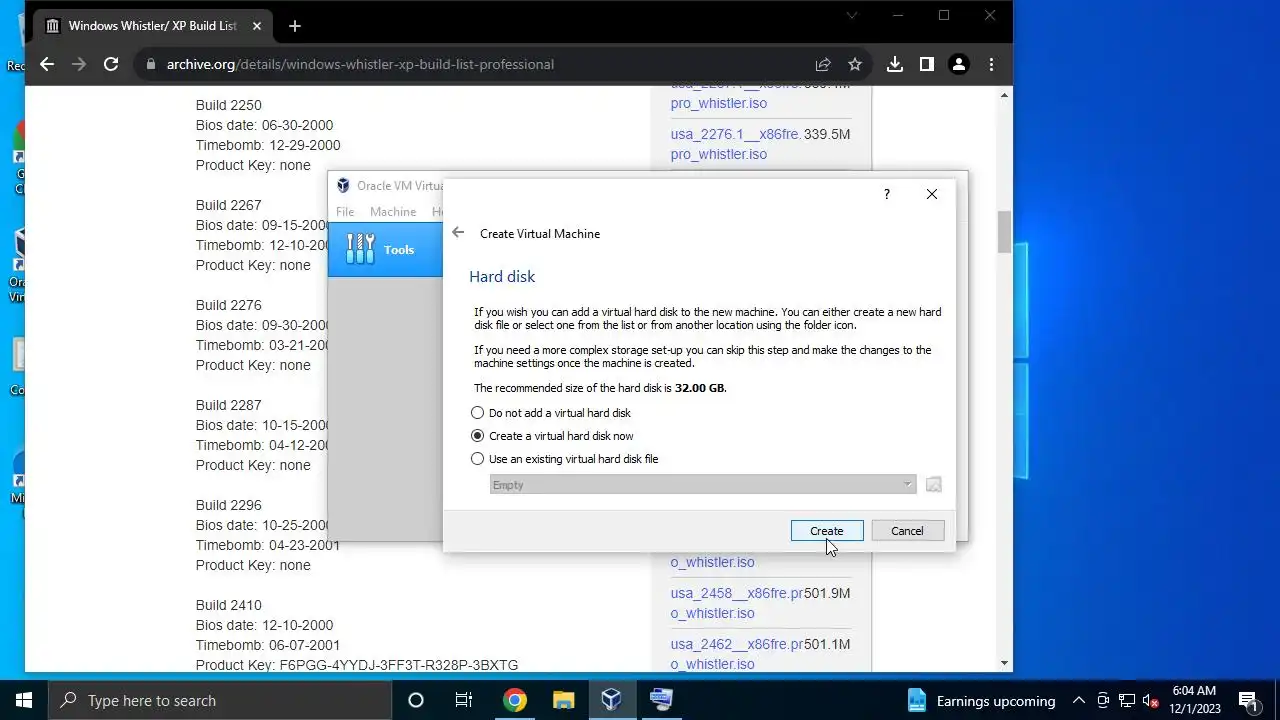Click the 'Timebomb: 04-23-2001' line
Image resolution: width=1280 pixels, height=720 pixels.
coord(268,545)
